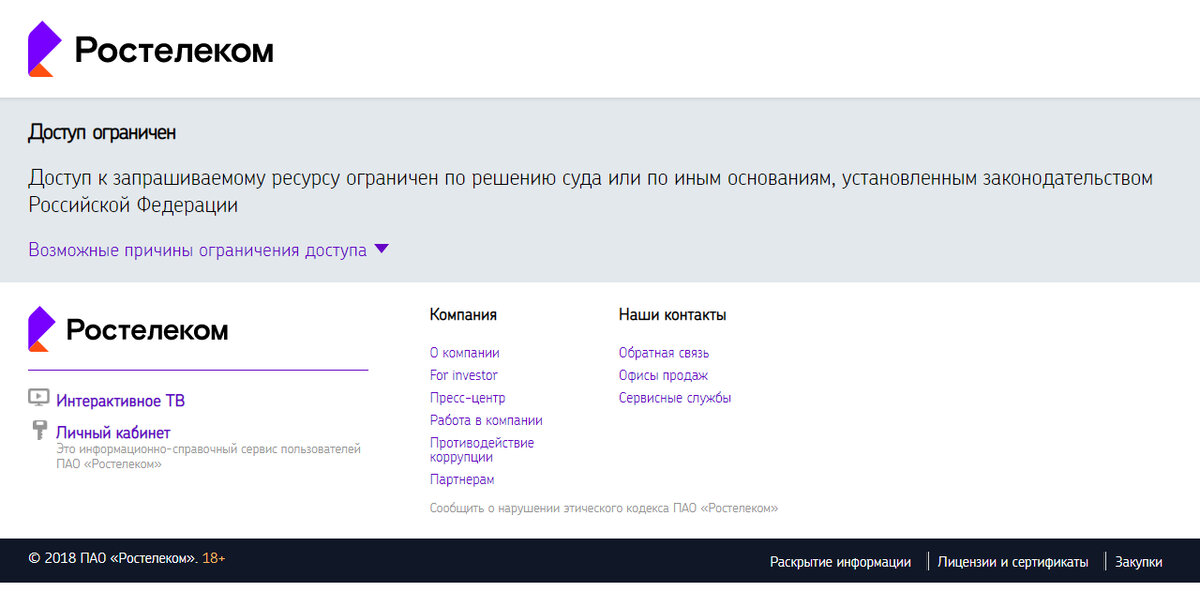Click the Это информационно-справочный сервис description text
Viewport: 1200px width, 592px height.
pyautogui.click(x=208, y=457)
